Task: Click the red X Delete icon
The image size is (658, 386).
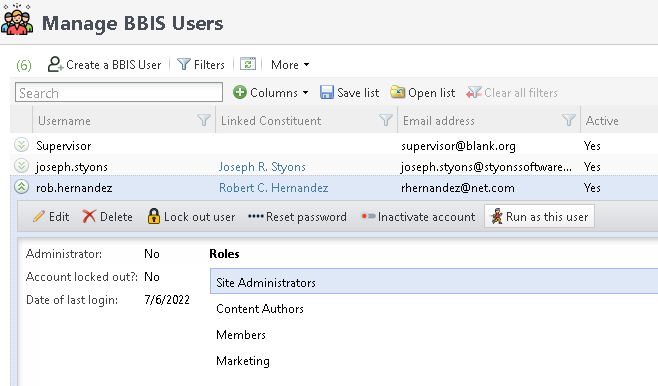Action: [x=89, y=216]
